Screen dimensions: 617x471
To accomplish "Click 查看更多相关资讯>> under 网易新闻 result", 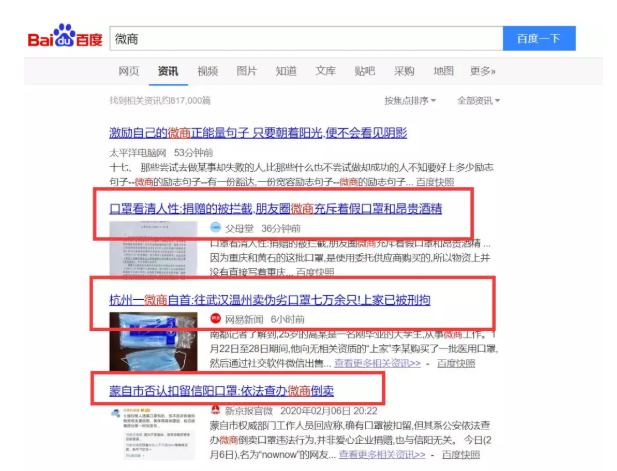I will pyautogui.click(x=377, y=363).
